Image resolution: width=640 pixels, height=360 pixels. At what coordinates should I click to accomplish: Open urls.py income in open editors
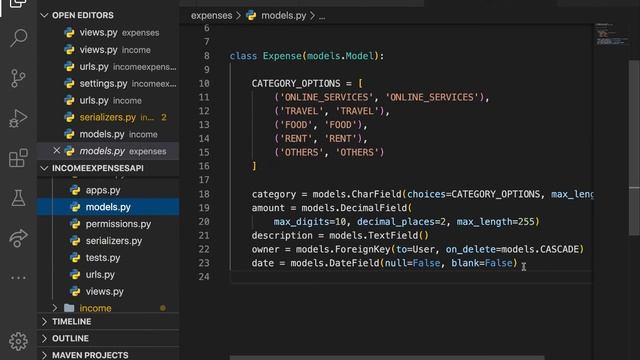tap(108, 100)
